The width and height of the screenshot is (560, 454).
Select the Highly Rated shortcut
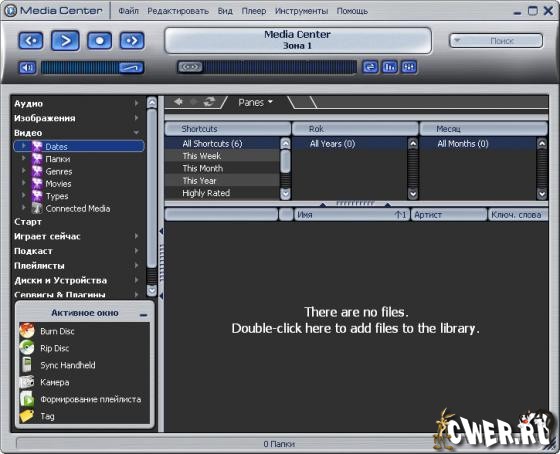222,193
